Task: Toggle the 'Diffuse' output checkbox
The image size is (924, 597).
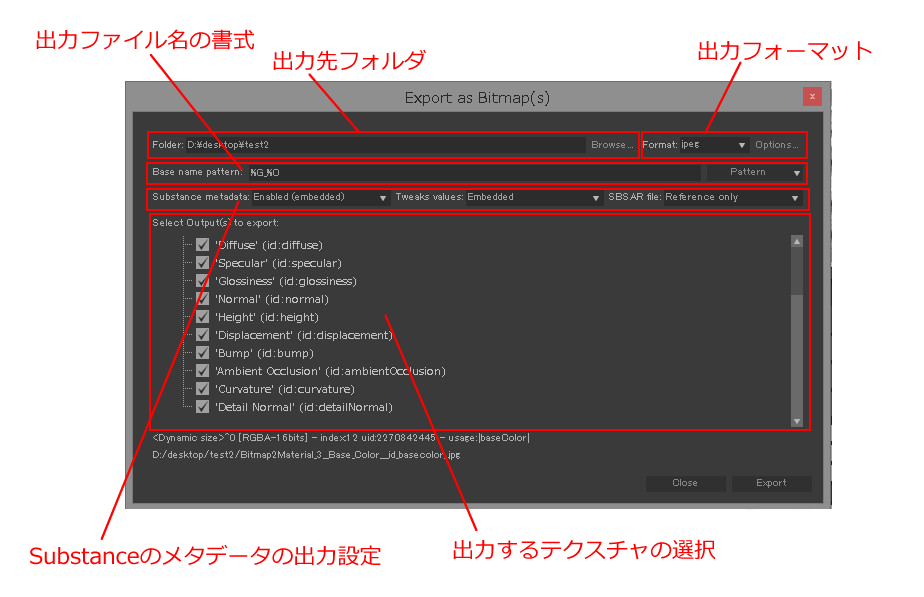Action: (203, 245)
